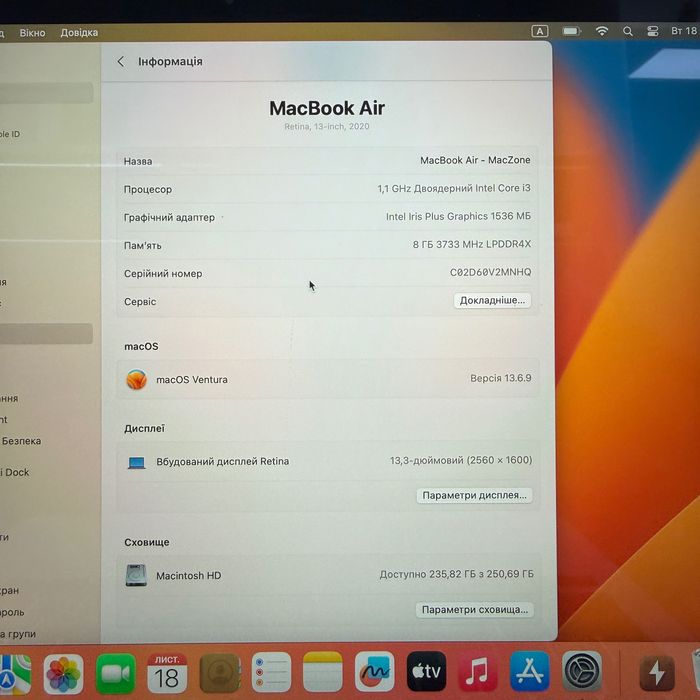Viewport: 700px width, 700px height.
Task: Click the Macintosh HD drive icon
Action: [x=136, y=575]
